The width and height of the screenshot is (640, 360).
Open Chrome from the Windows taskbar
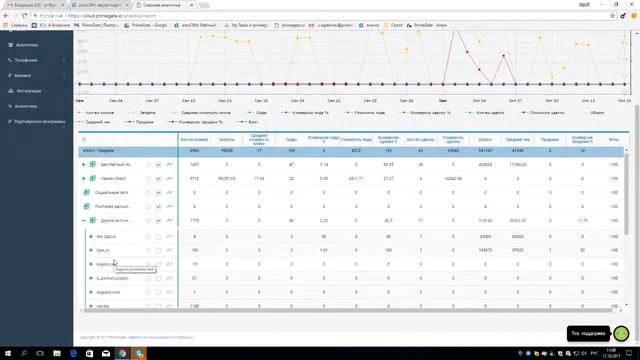click(122, 353)
